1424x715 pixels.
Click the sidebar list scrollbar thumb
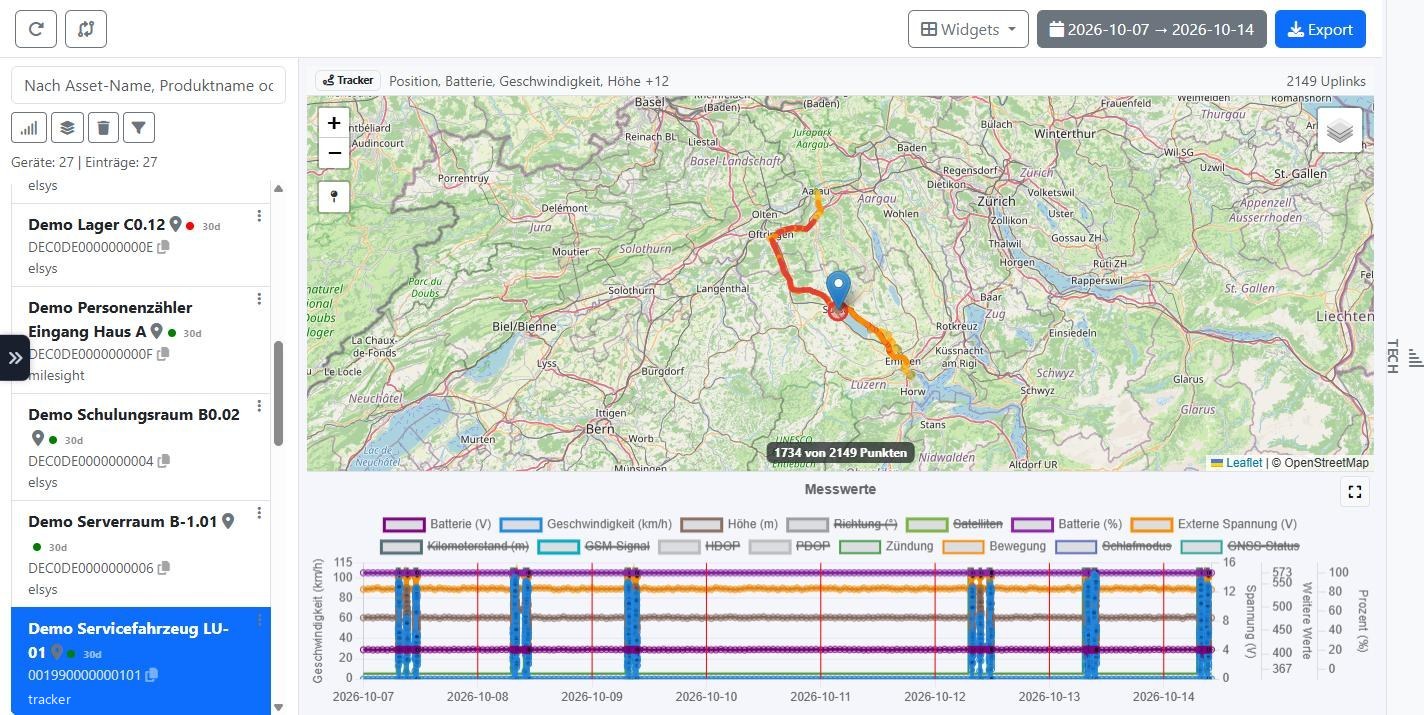point(278,393)
